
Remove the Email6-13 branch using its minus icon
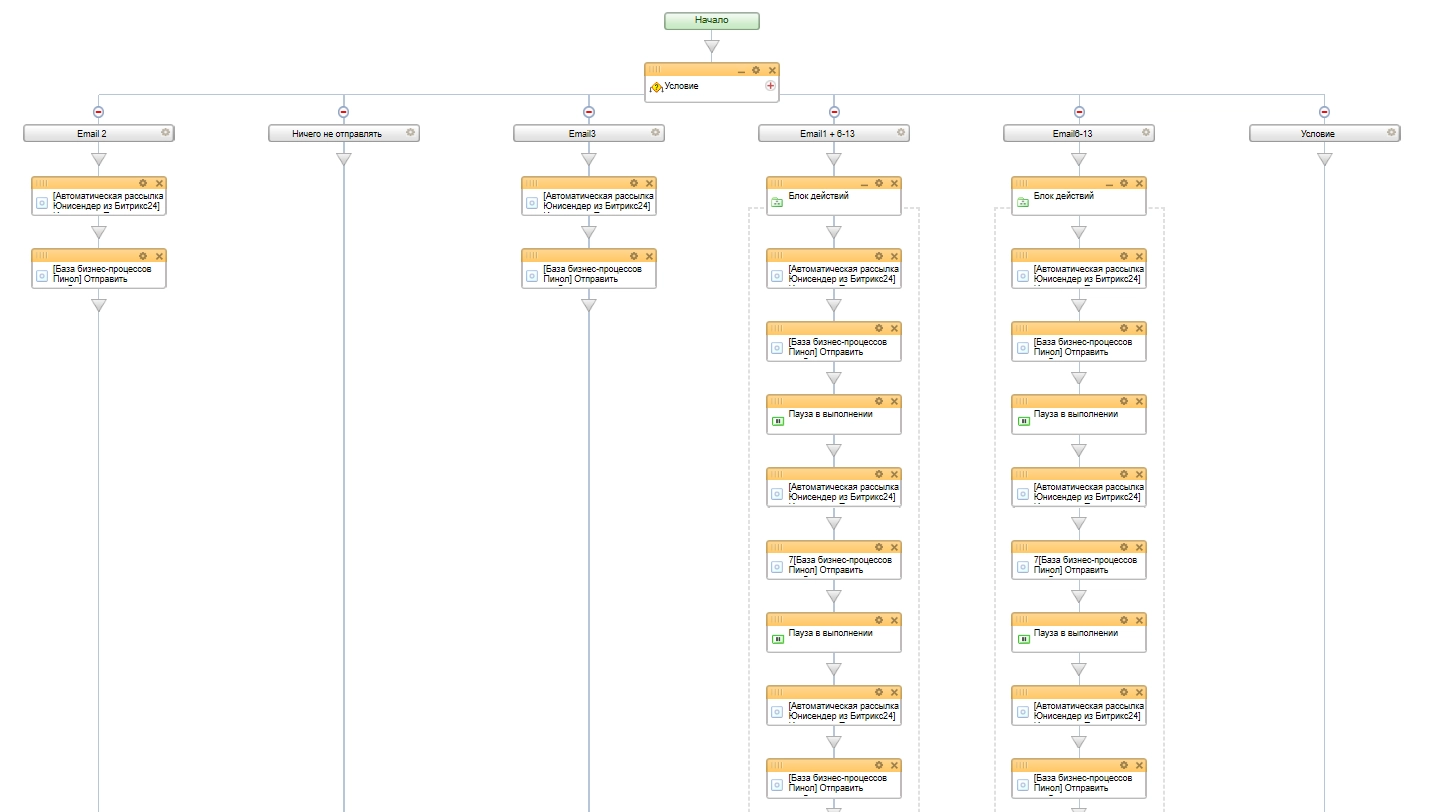1079,112
